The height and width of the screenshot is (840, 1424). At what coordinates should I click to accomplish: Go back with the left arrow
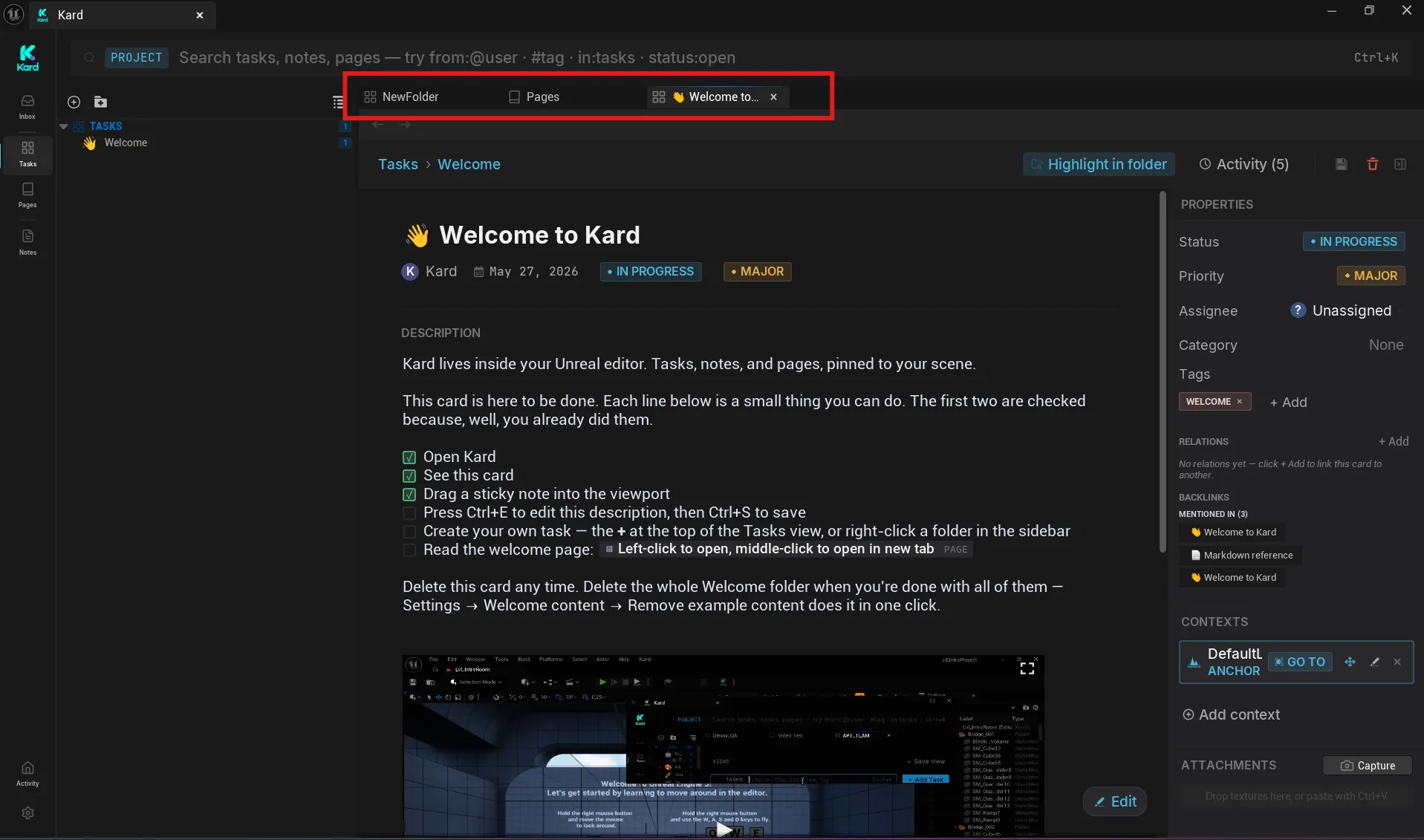tap(378, 124)
